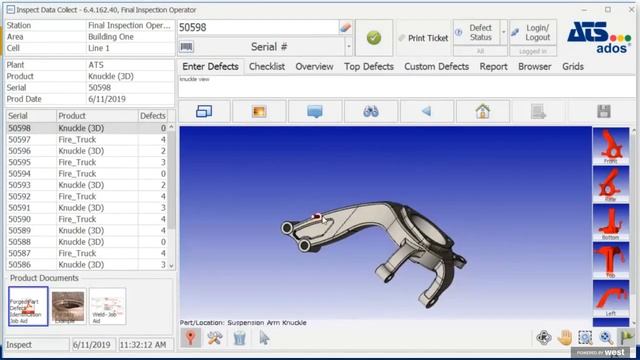Click the green checkmark confirm button

pos(374,38)
